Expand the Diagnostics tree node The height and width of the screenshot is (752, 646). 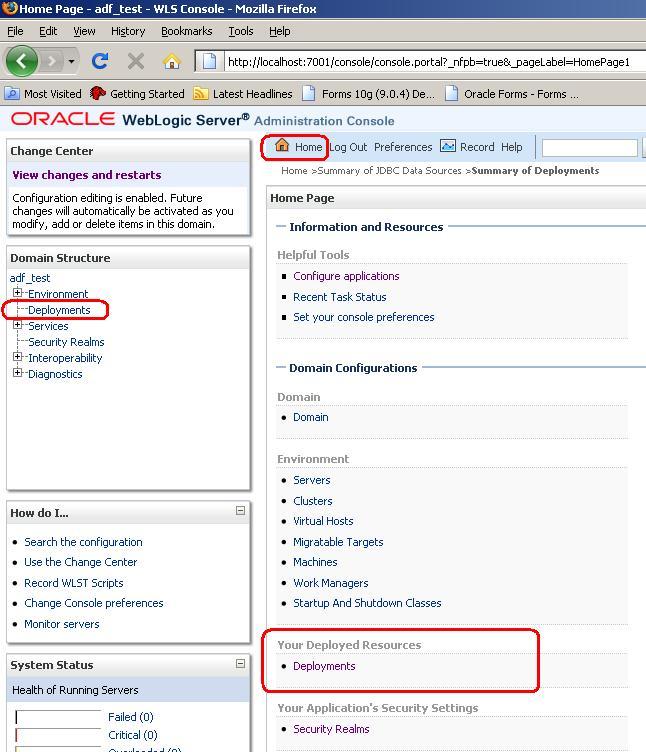[x=17, y=373]
